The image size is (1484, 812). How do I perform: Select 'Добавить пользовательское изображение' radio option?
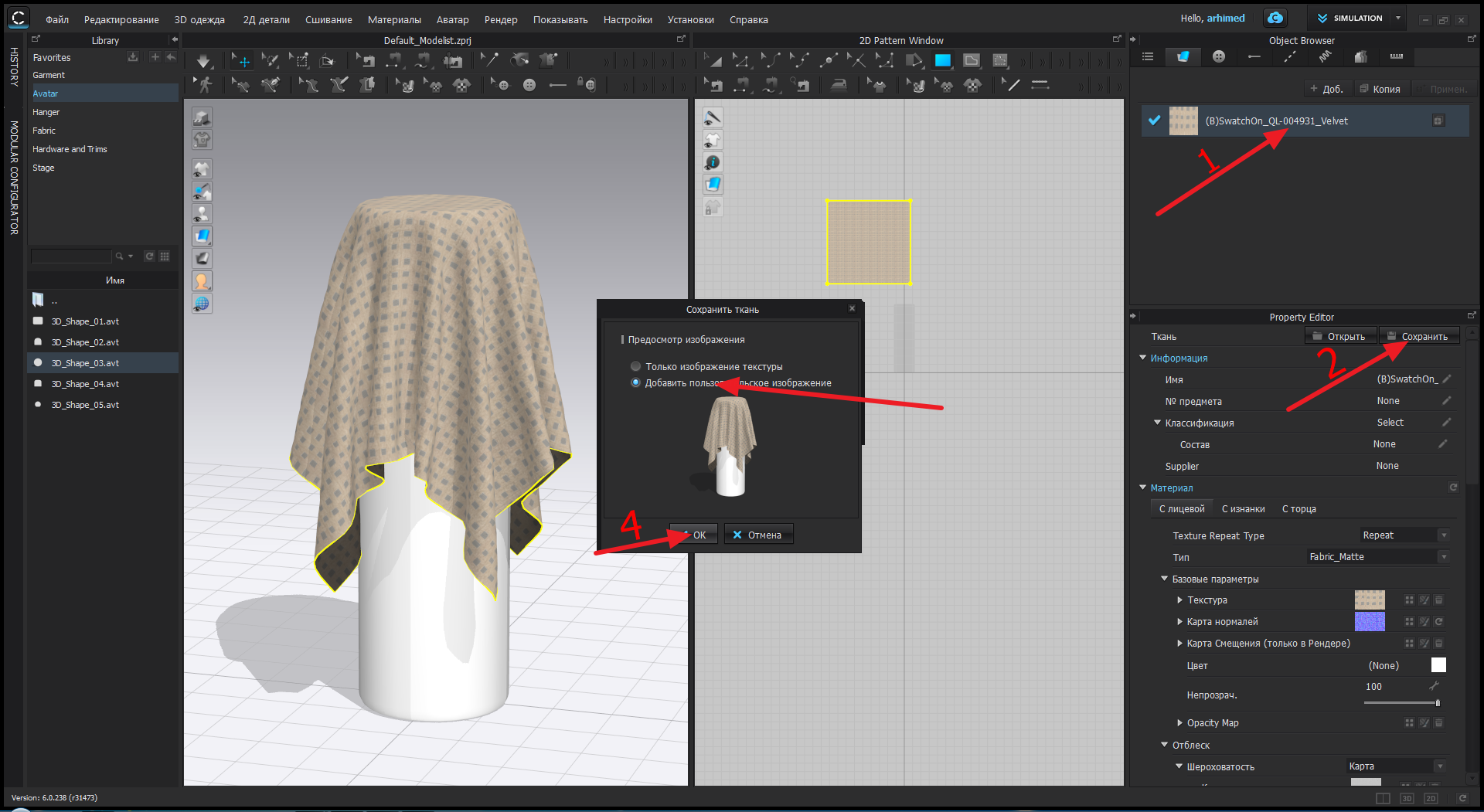point(635,382)
